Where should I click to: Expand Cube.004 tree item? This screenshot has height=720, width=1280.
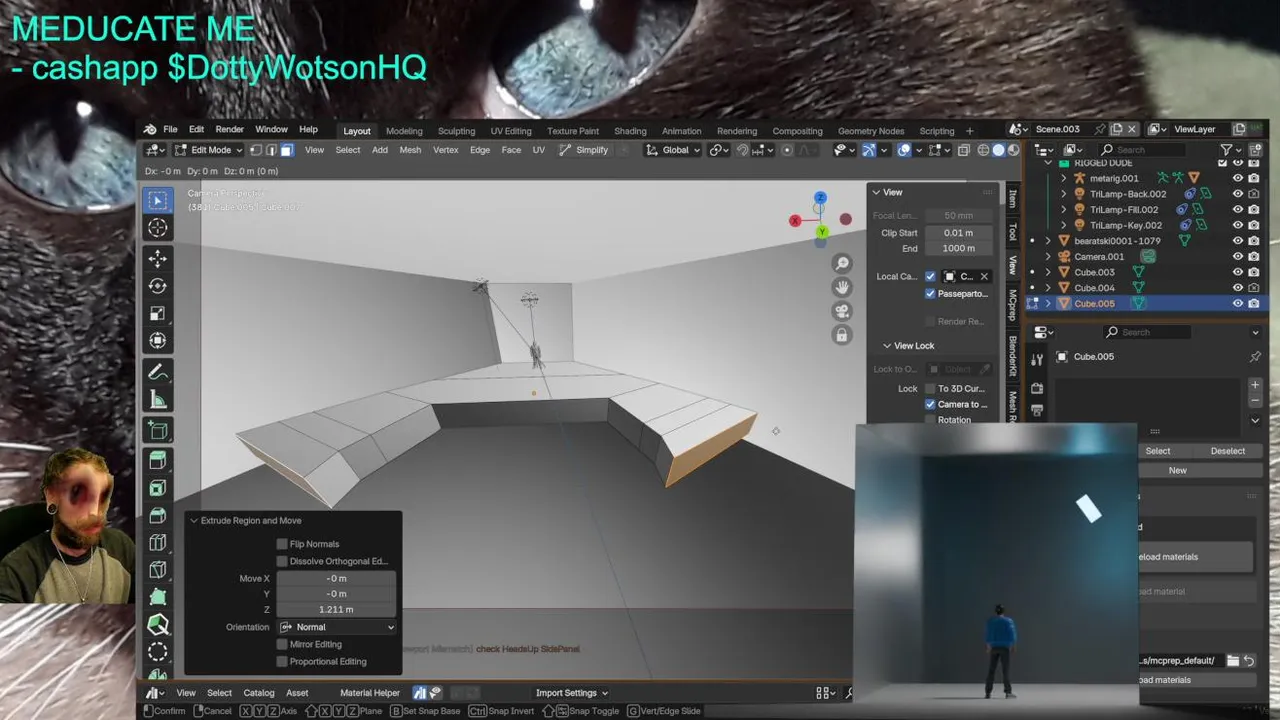[1048, 288]
